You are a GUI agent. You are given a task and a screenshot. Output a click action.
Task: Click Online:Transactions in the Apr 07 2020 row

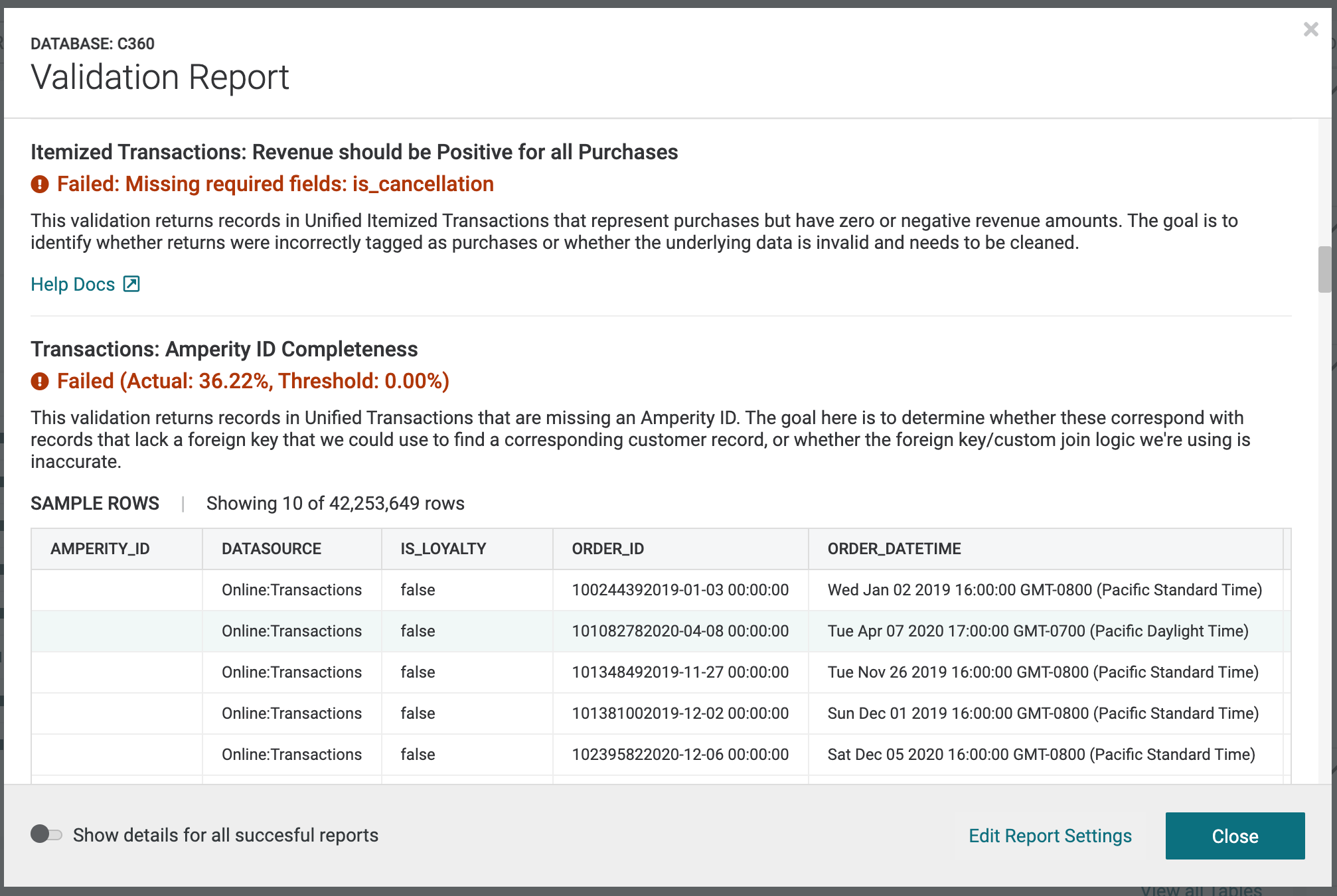(291, 631)
